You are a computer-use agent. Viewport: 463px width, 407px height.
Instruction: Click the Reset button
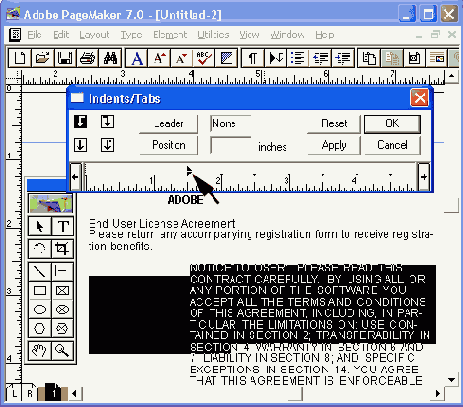(334, 124)
